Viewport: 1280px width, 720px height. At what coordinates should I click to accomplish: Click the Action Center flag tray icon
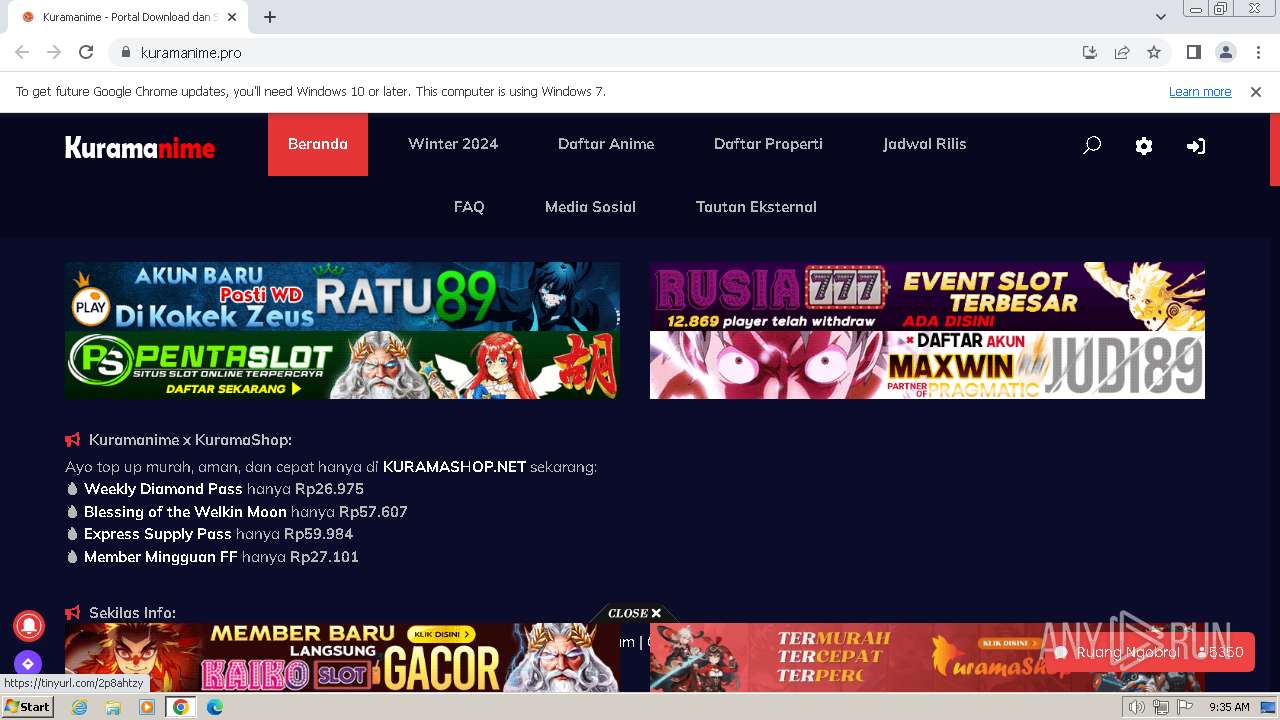1185,707
